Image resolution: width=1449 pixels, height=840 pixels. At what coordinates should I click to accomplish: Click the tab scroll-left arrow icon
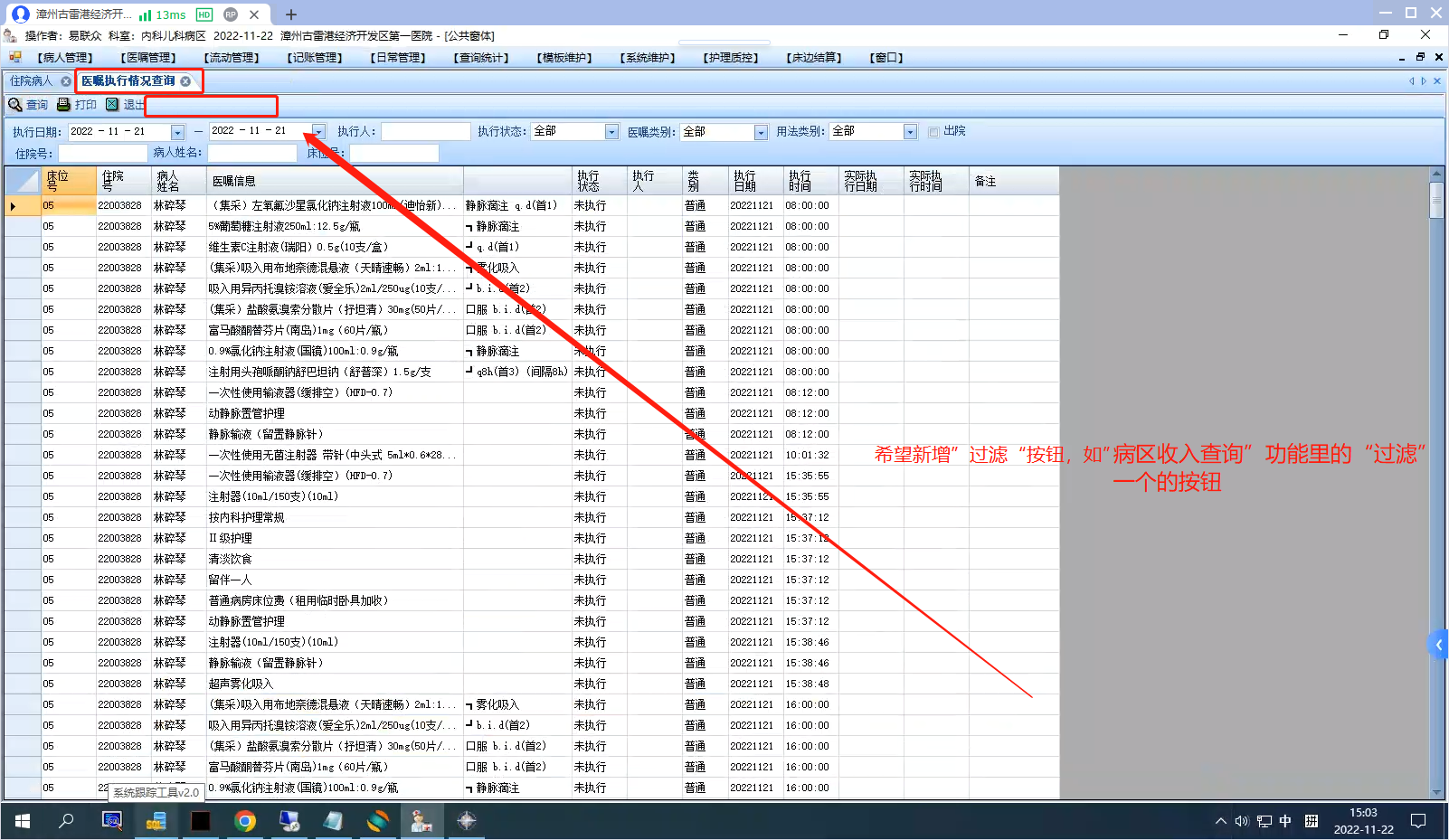(1411, 81)
